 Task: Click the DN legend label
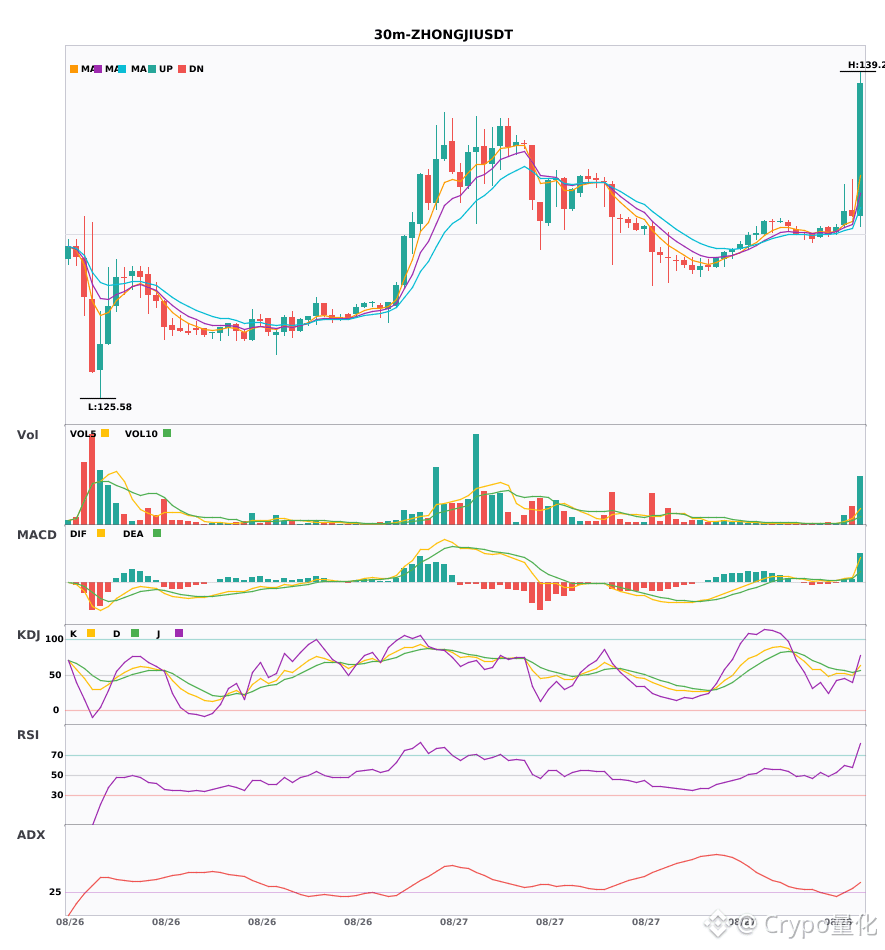[x=196, y=69]
